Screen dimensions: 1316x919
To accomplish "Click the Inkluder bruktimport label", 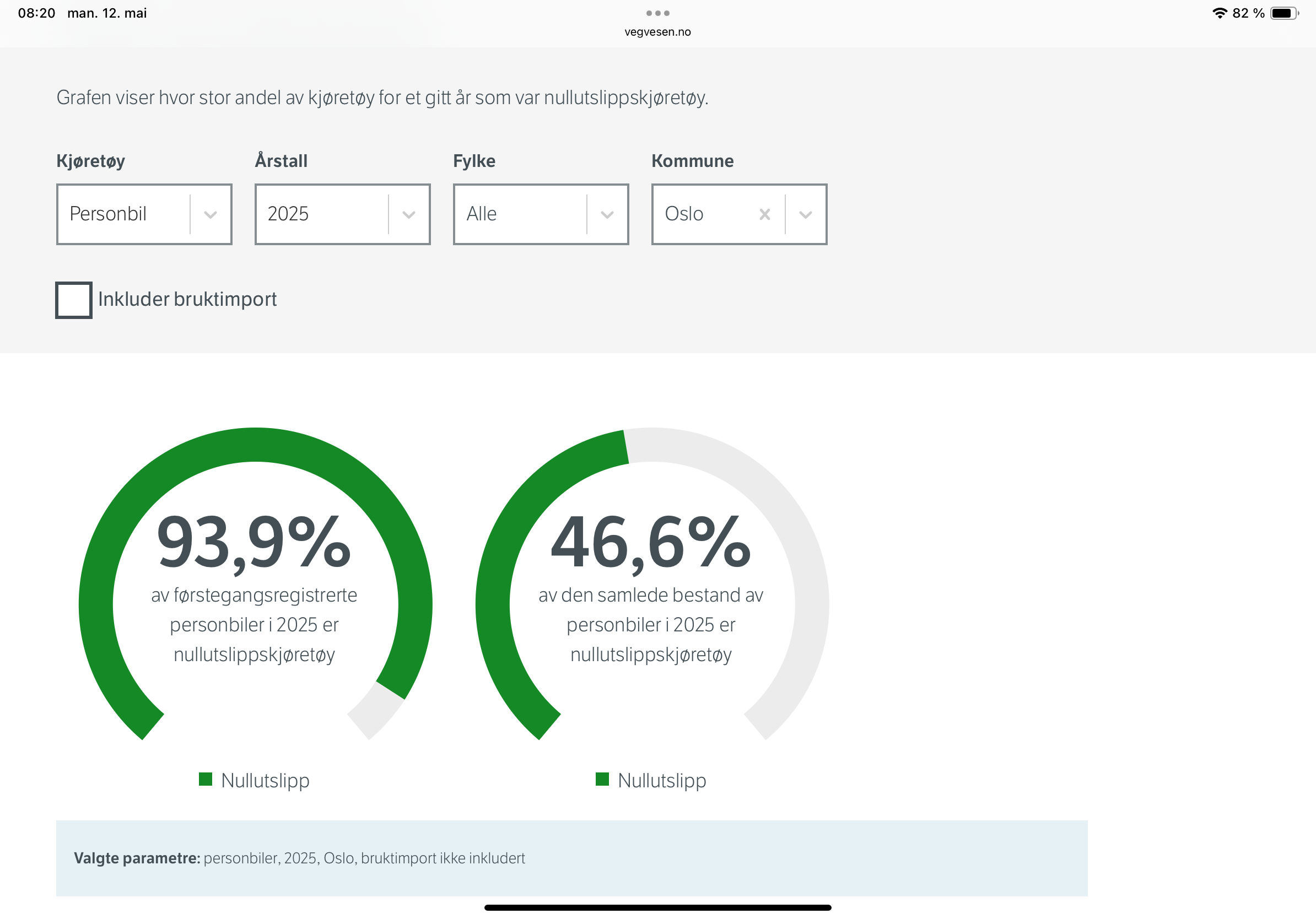I will click(x=187, y=299).
